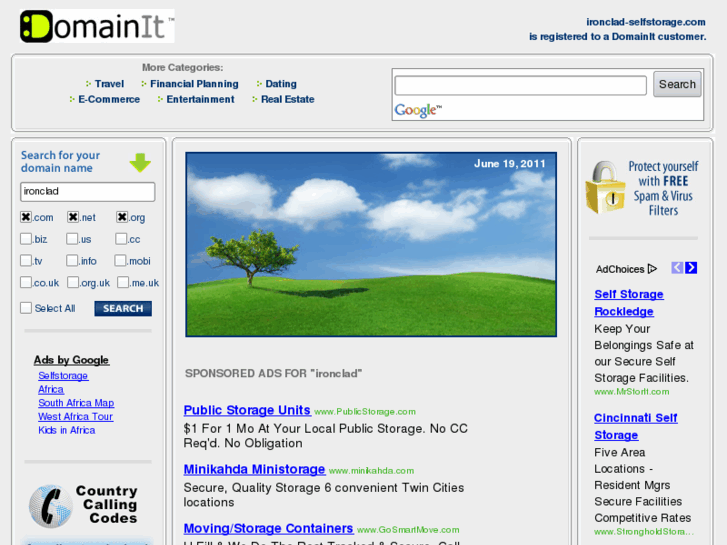Click the Google logo under search box
This screenshot has width=727, height=545.
tap(417, 110)
